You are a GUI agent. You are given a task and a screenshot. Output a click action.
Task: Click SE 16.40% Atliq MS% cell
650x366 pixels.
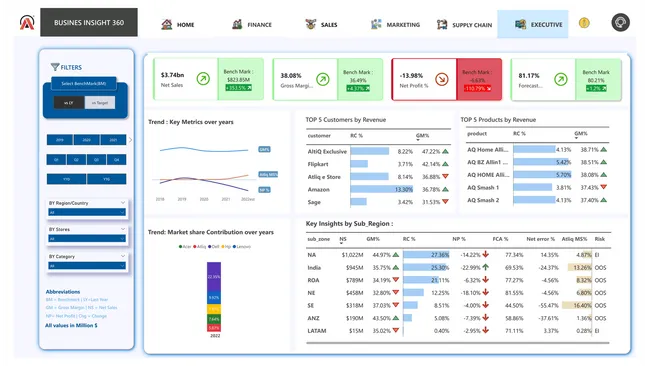(x=577, y=305)
